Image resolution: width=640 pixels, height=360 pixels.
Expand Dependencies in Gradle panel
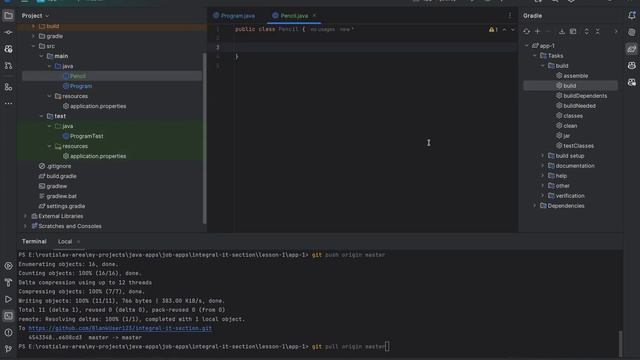535,206
